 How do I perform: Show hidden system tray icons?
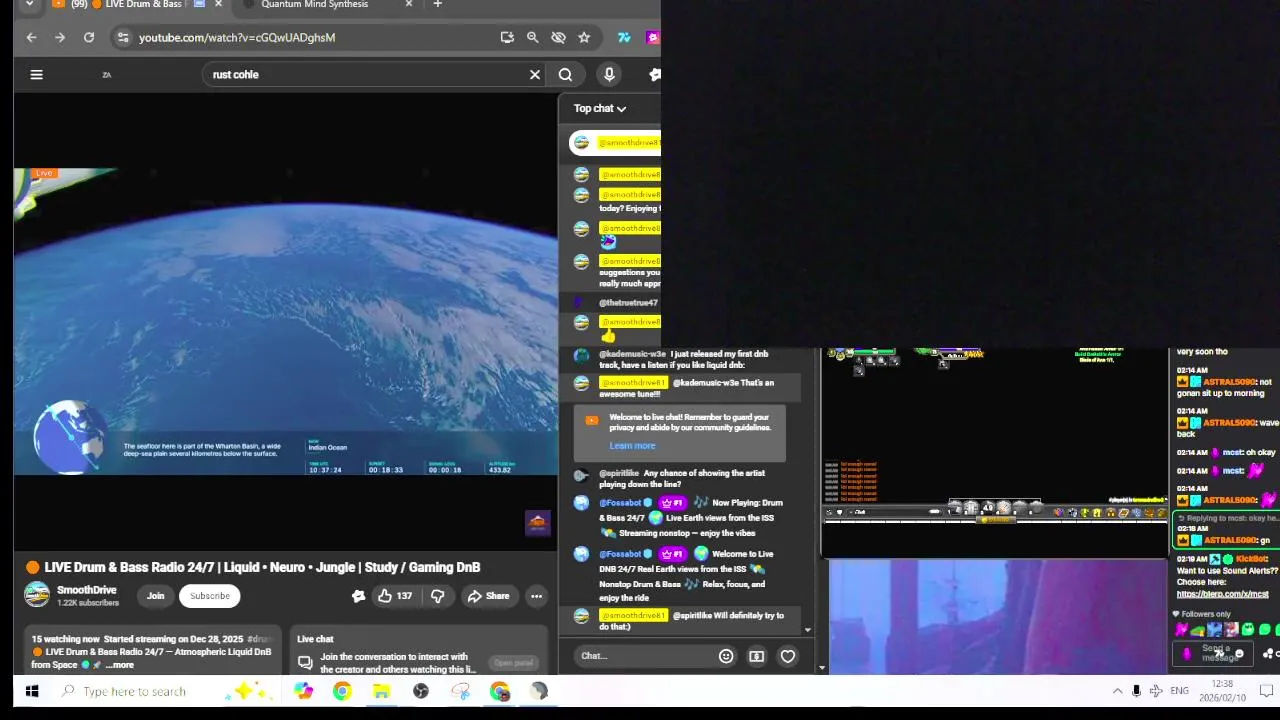pos(1117,691)
